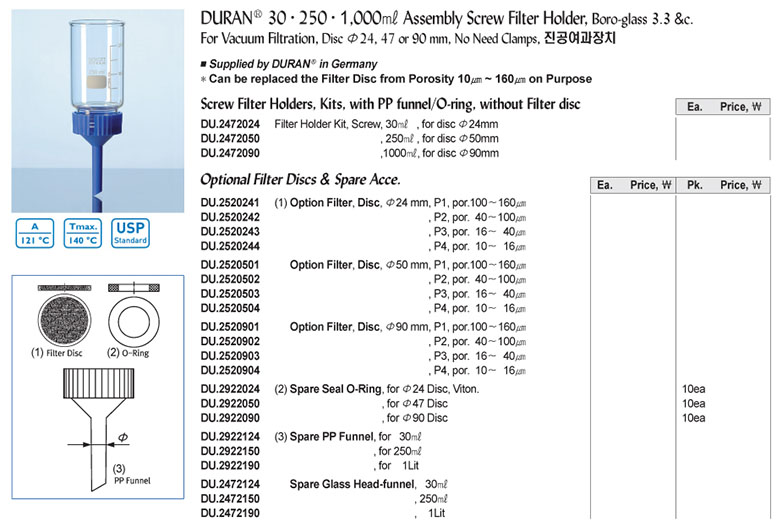The height and width of the screenshot is (528, 782).
Task: Select catalog number DU.2520904
Action: coord(230,370)
